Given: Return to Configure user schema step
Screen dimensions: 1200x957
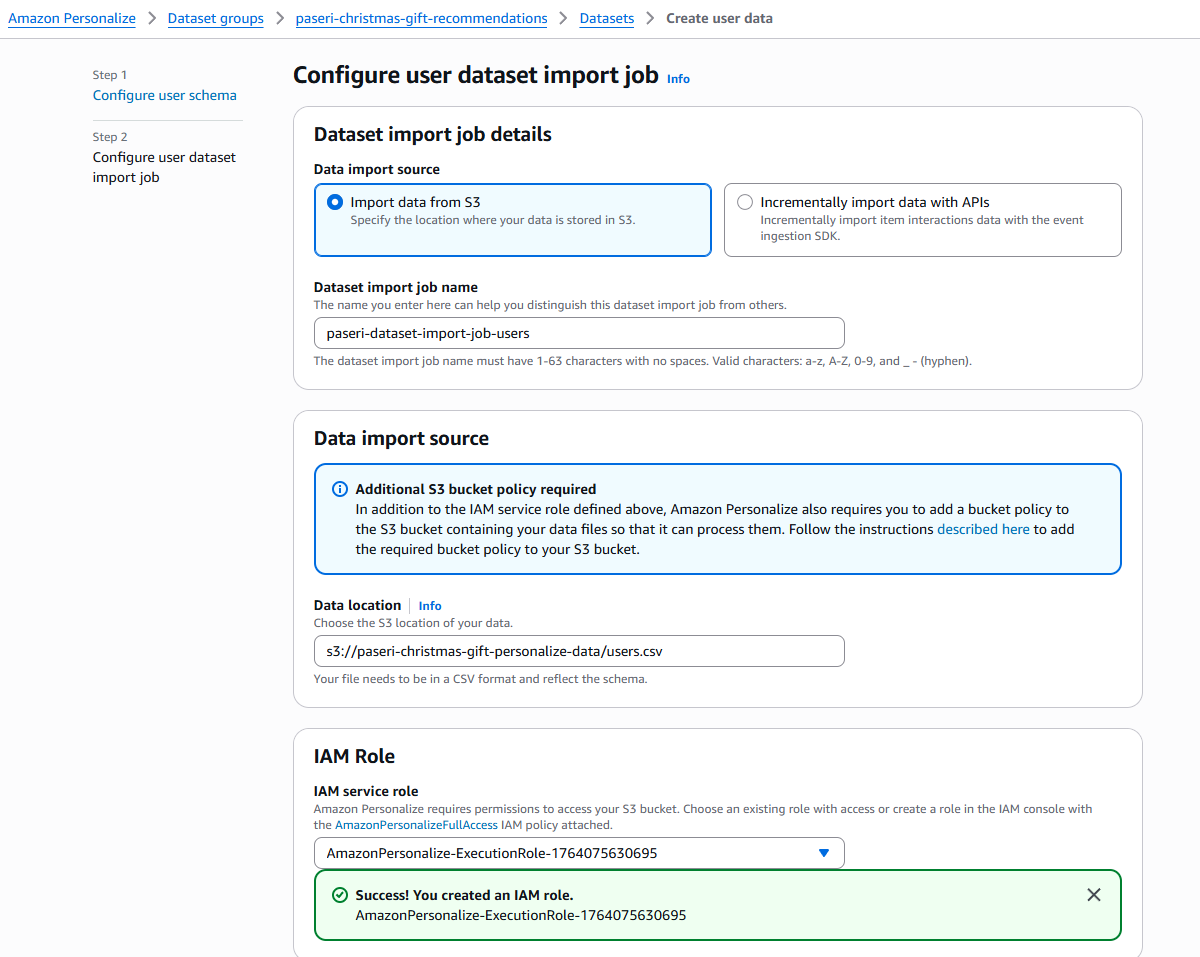Looking at the screenshot, I should coord(165,96).
